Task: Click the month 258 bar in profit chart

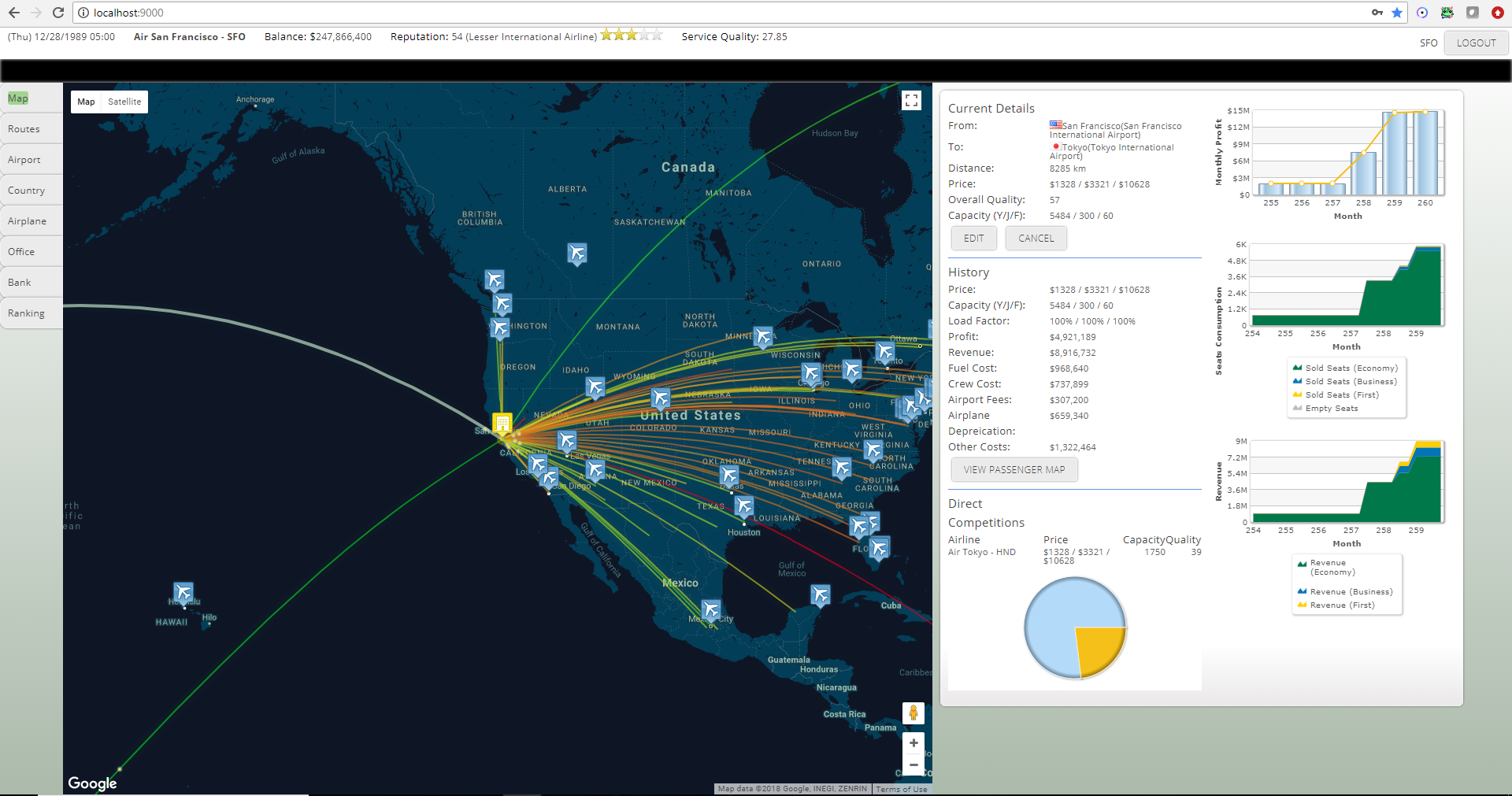Action: pyautogui.click(x=1363, y=173)
